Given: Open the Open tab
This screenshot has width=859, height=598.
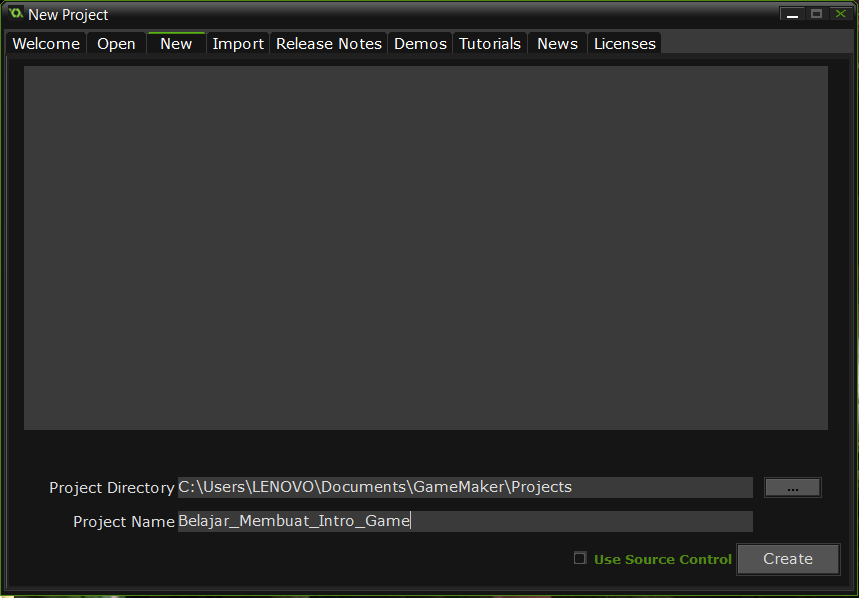Looking at the screenshot, I should coord(116,43).
